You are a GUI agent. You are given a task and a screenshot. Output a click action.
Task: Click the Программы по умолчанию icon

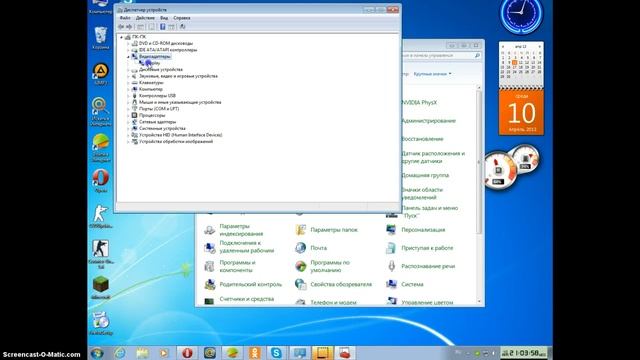pos(300,266)
